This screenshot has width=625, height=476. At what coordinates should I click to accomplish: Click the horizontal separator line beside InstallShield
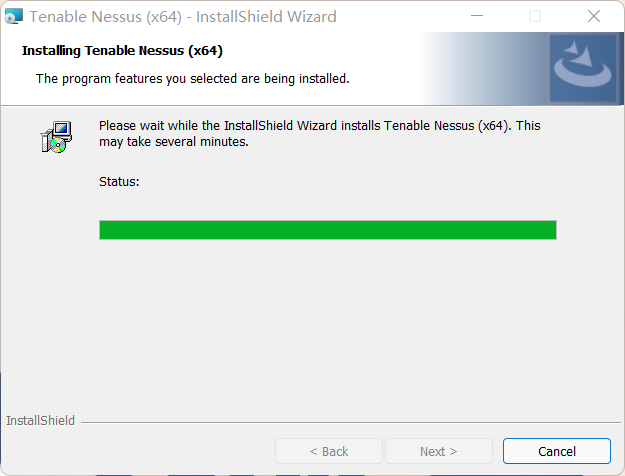pyautogui.click(x=351, y=422)
